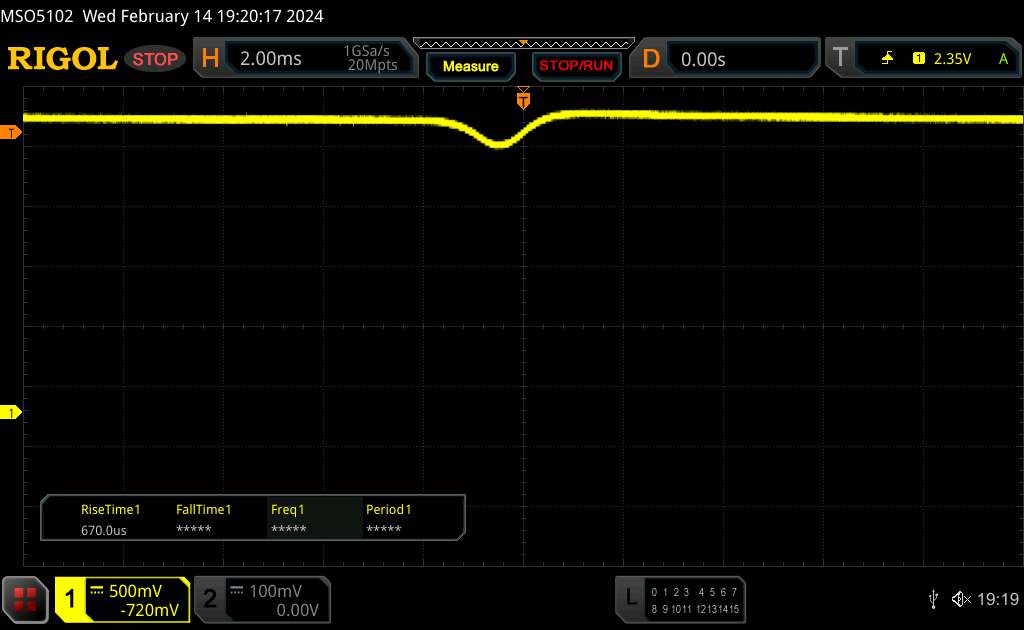This screenshot has height=630, width=1024.
Task: Click the orange D delay icon
Action: click(x=650, y=59)
